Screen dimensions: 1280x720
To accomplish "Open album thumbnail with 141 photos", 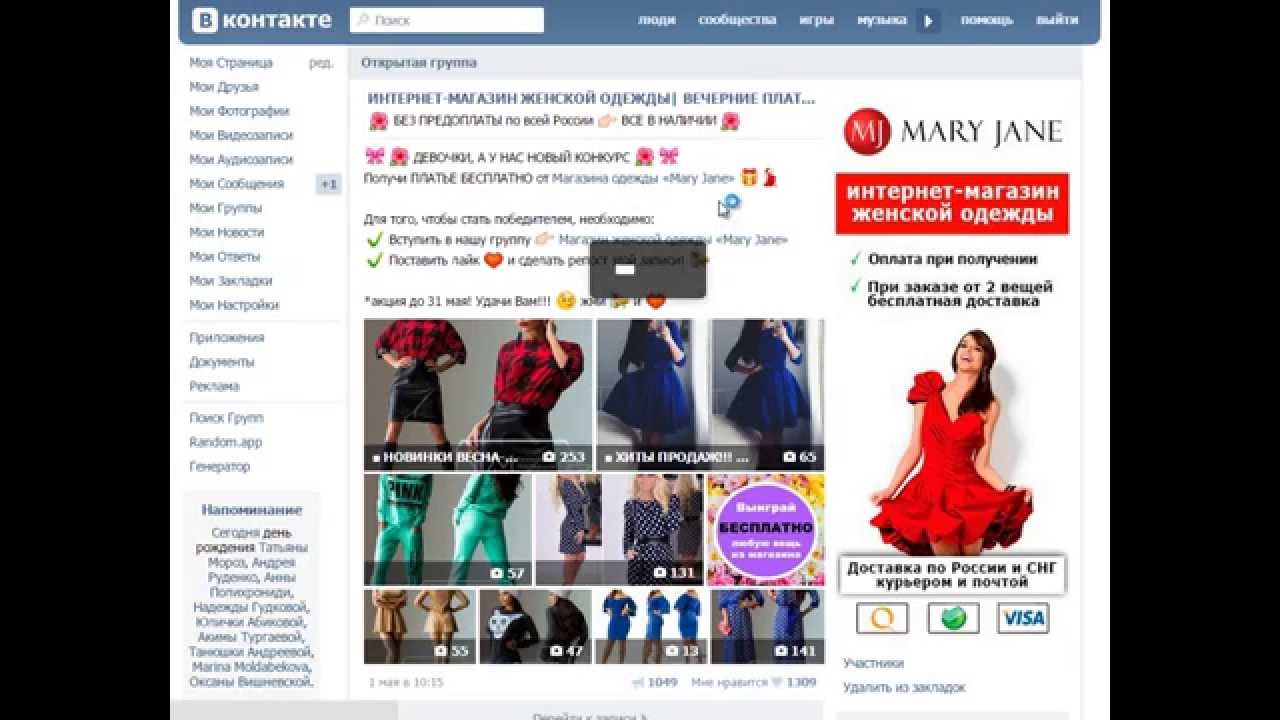I will click(x=768, y=627).
